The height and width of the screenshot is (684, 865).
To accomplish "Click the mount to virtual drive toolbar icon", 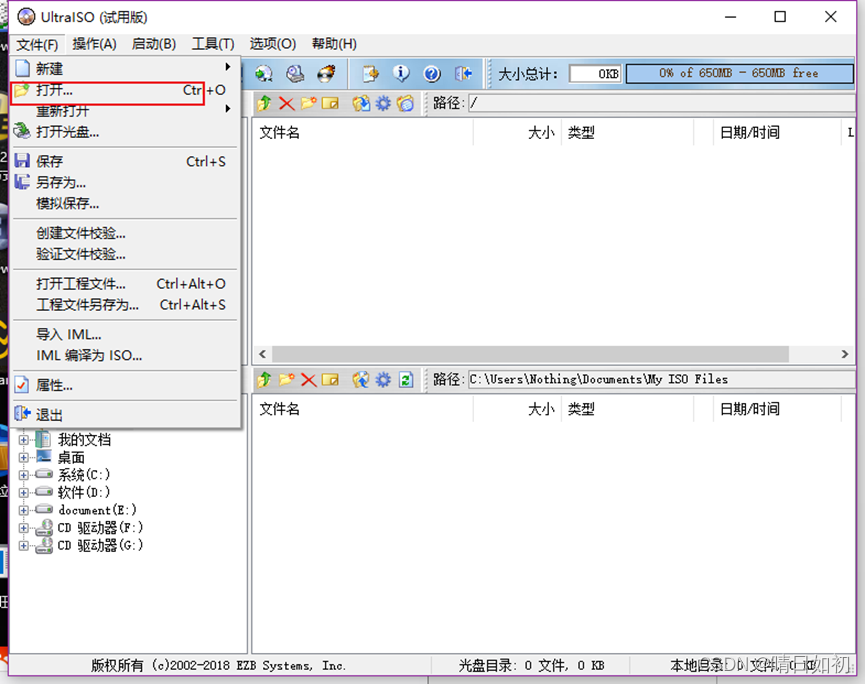I will point(264,73).
